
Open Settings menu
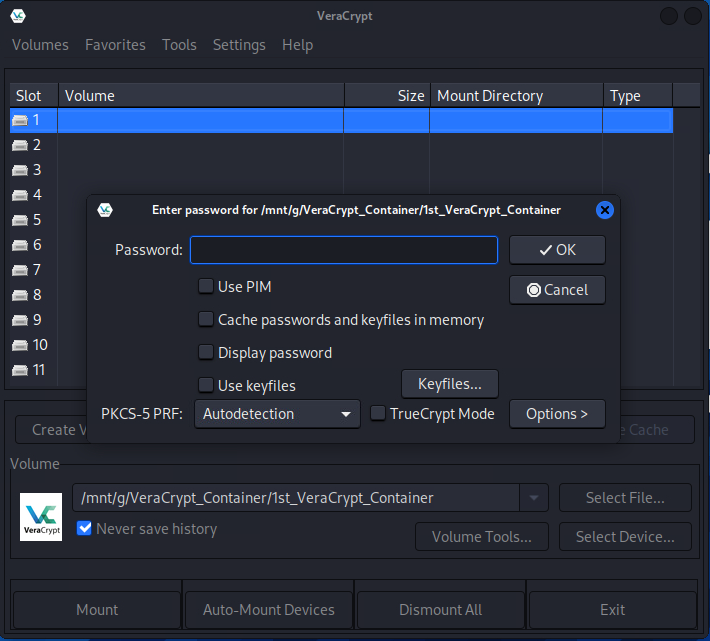pyautogui.click(x=239, y=45)
